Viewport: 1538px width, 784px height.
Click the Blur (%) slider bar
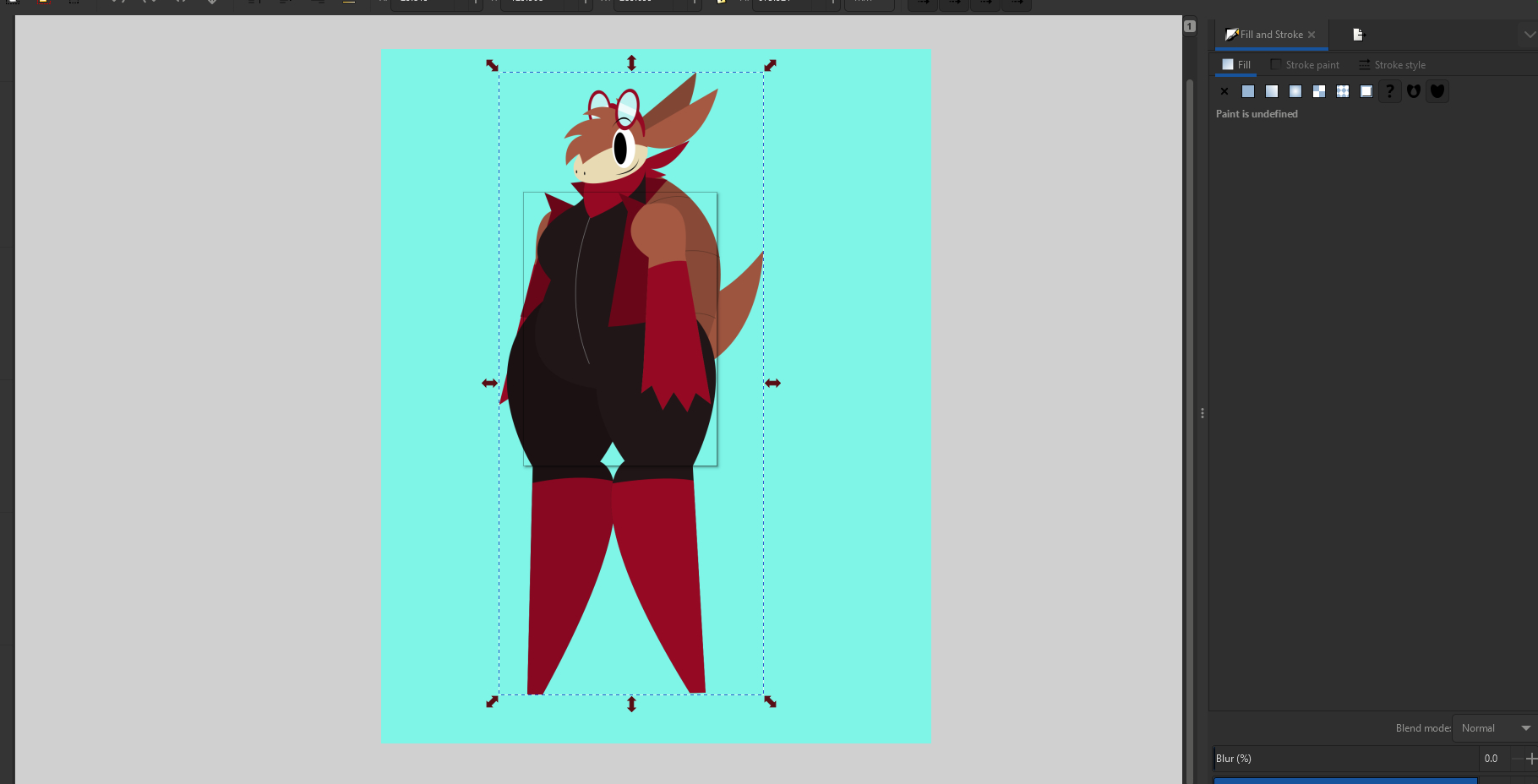tap(1345, 759)
